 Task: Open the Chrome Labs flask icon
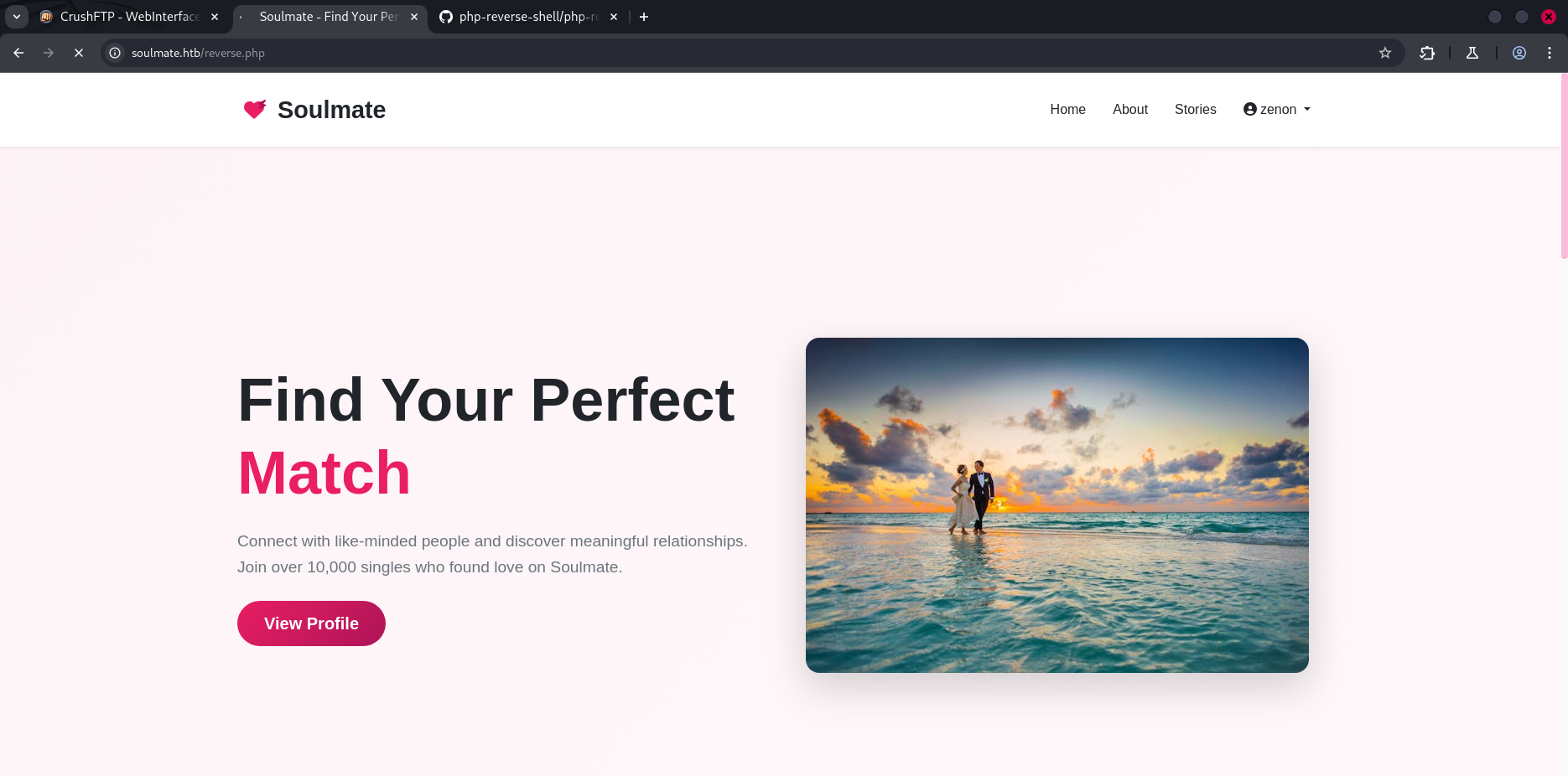(x=1472, y=53)
